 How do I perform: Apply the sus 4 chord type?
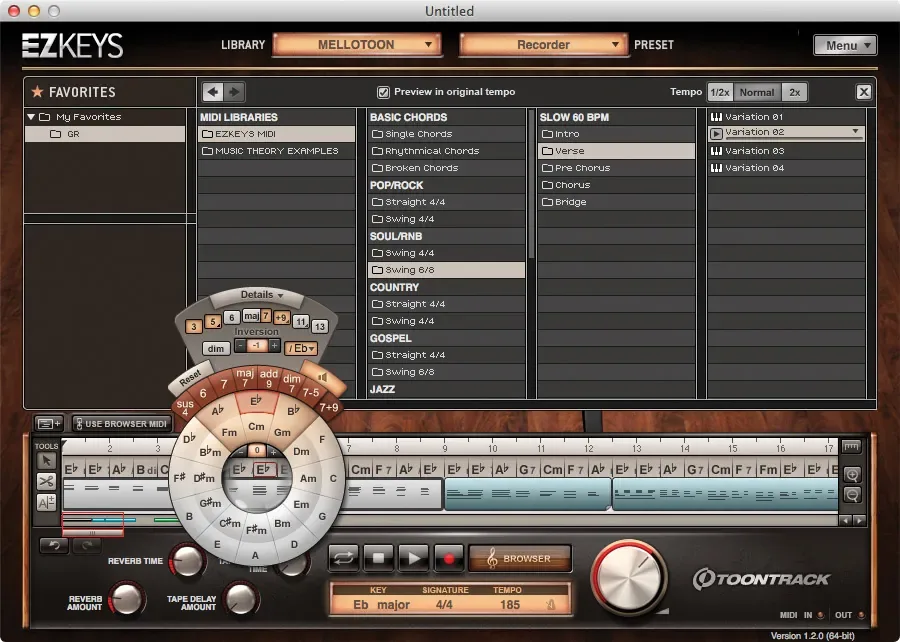pos(185,407)
